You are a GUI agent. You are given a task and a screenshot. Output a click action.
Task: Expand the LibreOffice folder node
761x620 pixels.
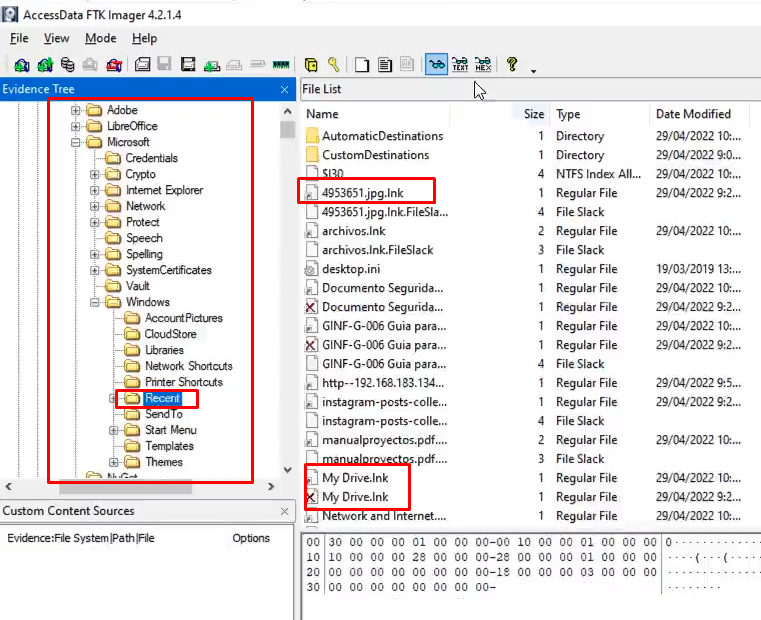point(76,126)
